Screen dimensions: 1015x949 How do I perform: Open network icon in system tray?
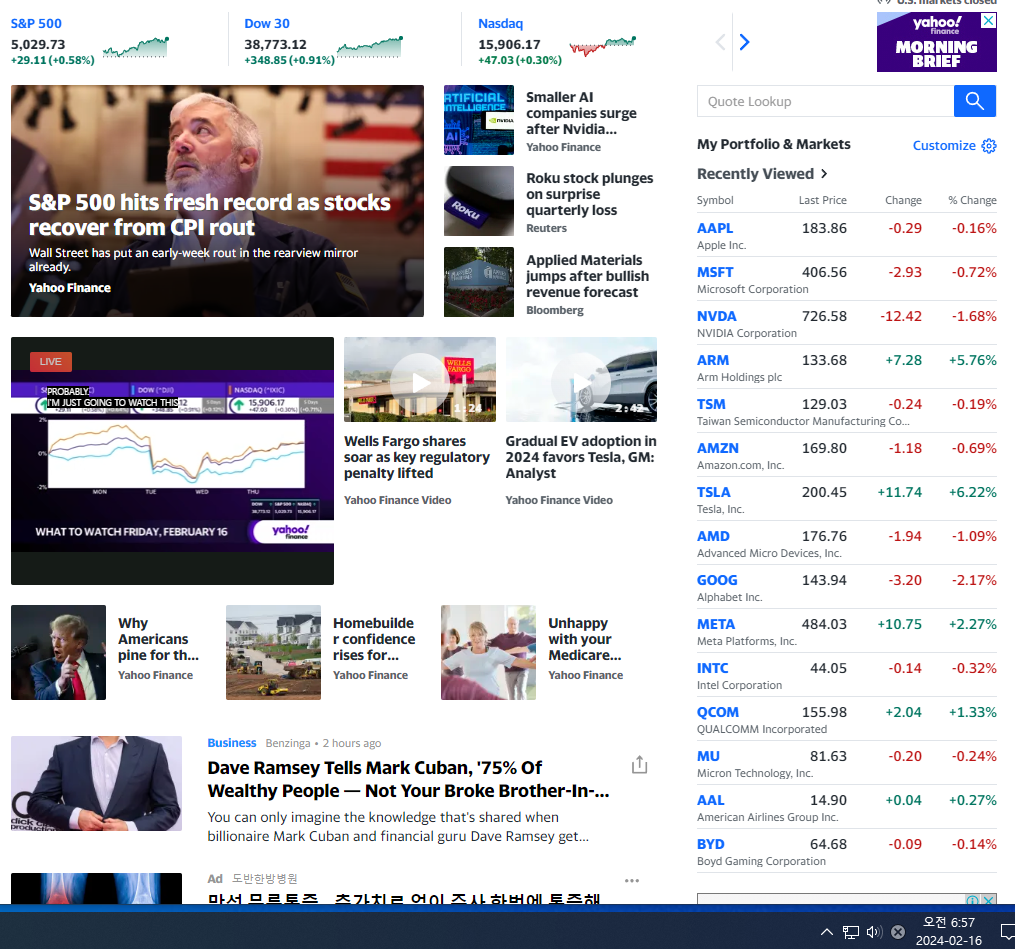pyautogui.click(x=851, y=932)
